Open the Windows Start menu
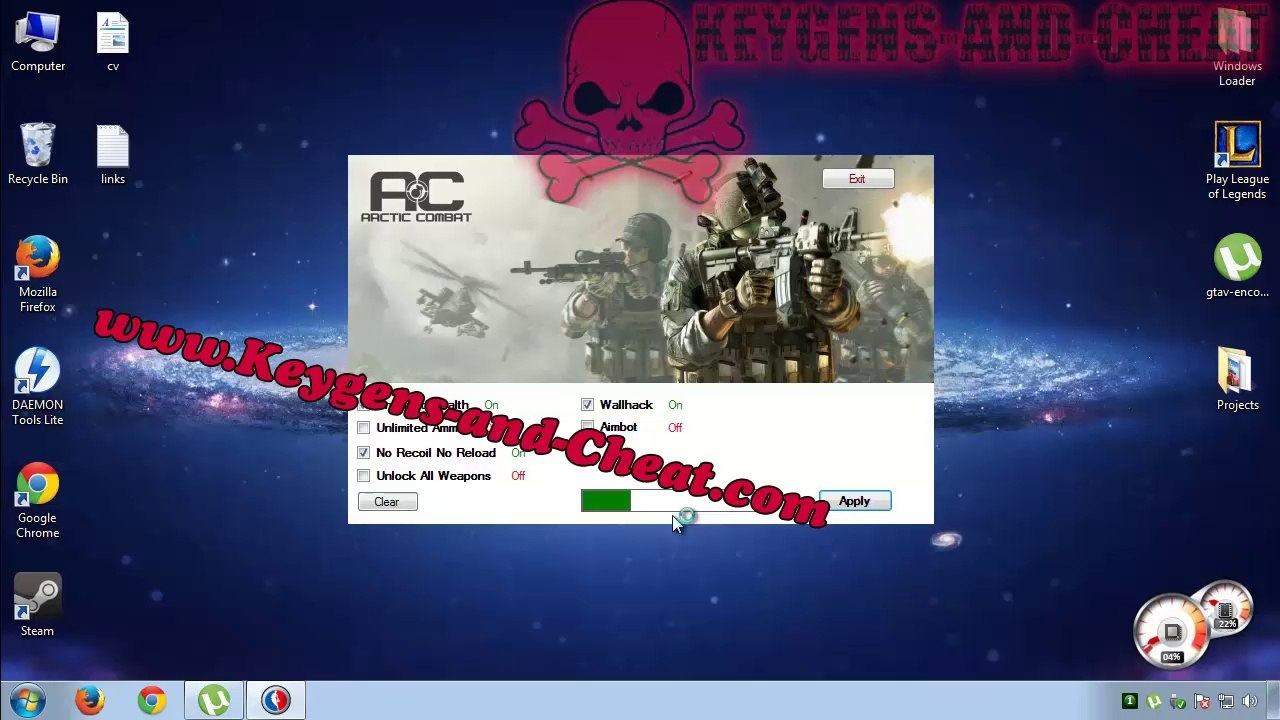This screenshot has width=1280, height=720. coord(28,700)
